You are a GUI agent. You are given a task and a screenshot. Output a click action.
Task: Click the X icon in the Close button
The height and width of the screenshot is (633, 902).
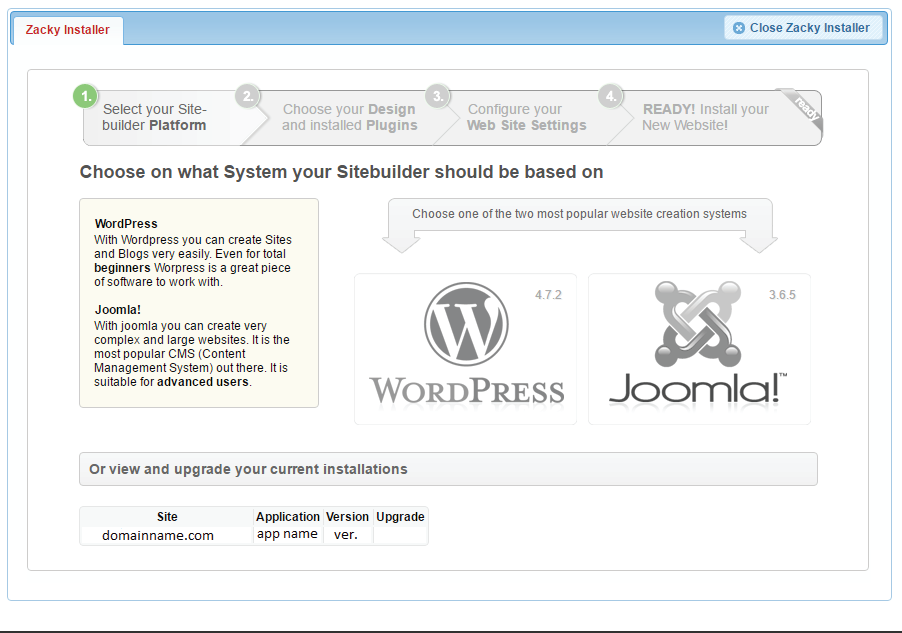click(x=739, y=28)
